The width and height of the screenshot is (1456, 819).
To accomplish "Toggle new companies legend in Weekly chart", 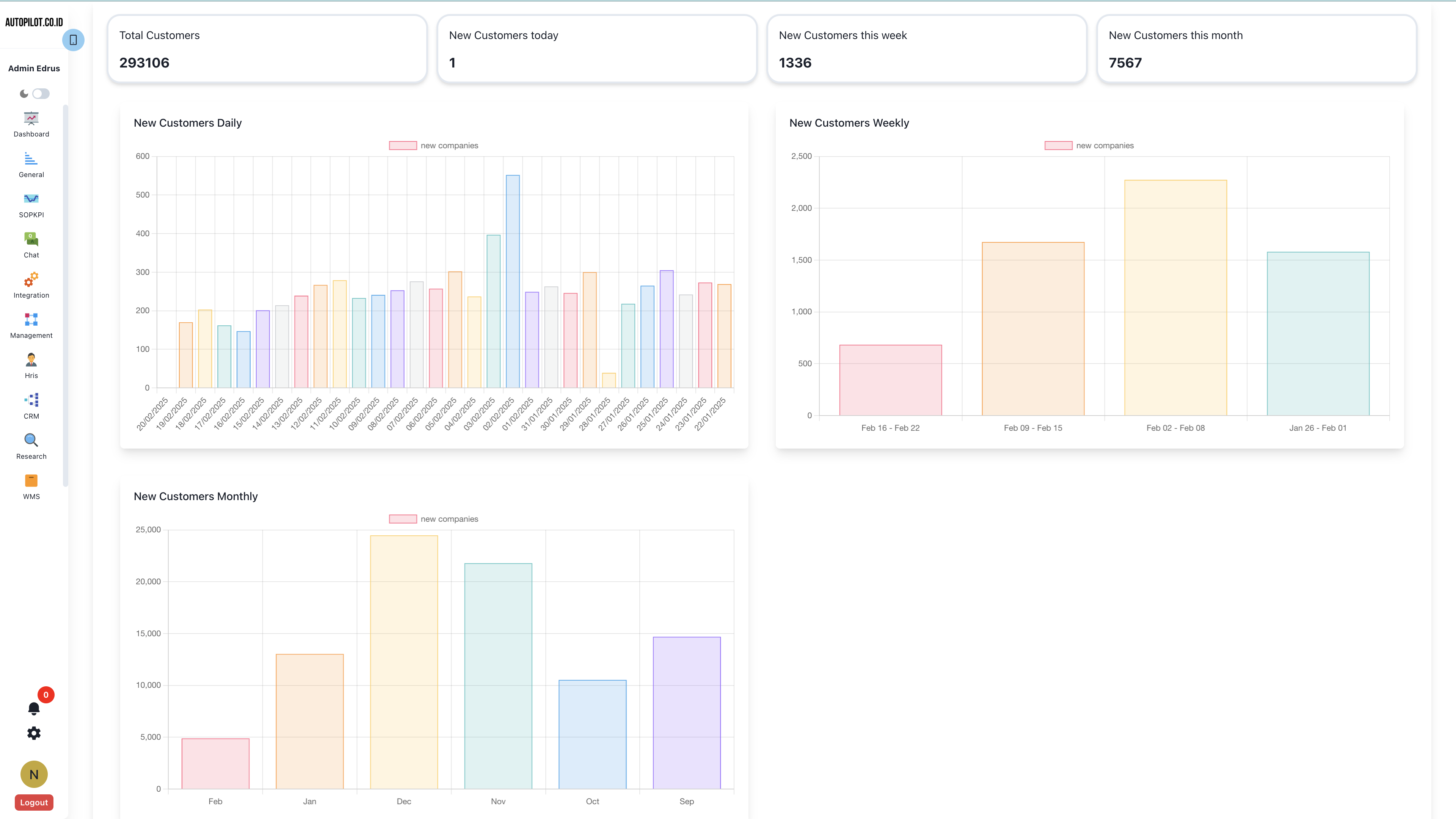I will [1058, 146].
